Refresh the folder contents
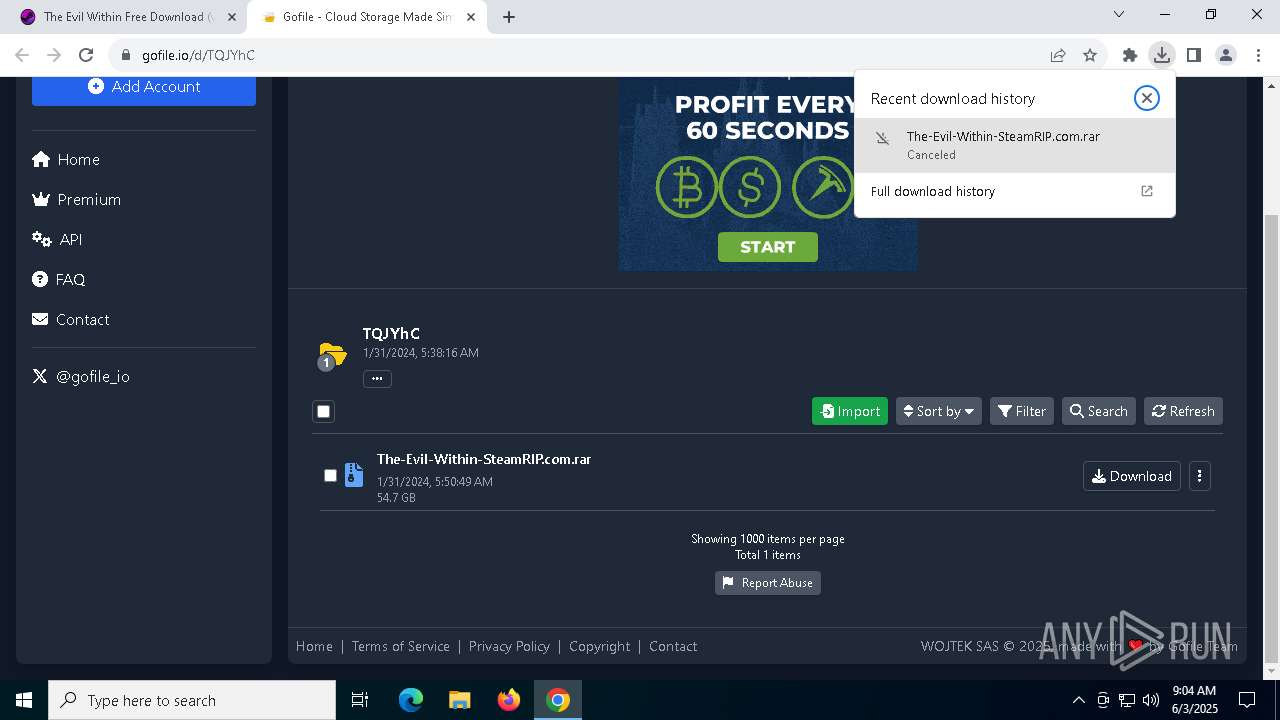 pos(1183,411)
